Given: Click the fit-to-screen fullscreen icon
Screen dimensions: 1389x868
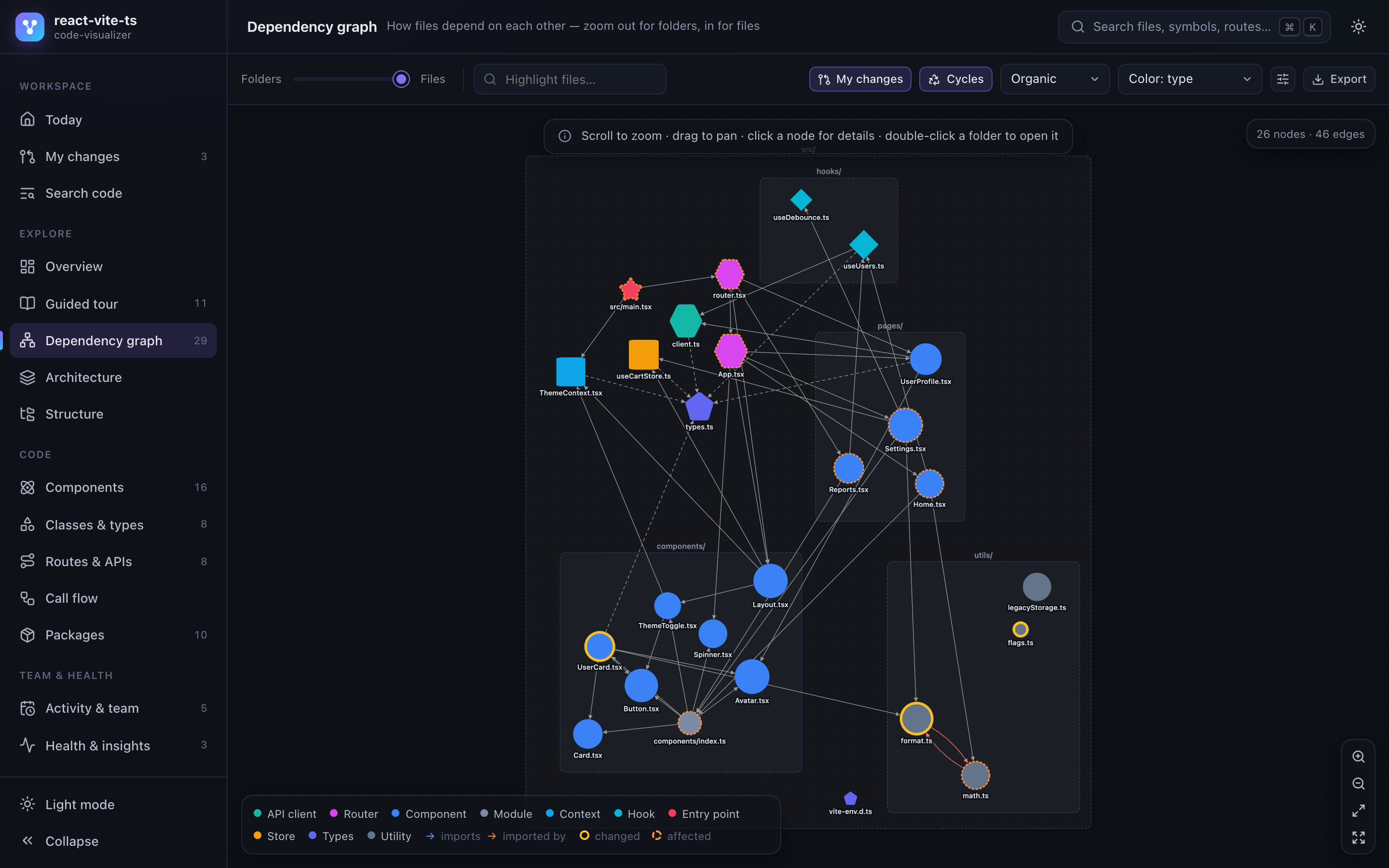Looking at the screenshot, I should [x=1358, y=838].
